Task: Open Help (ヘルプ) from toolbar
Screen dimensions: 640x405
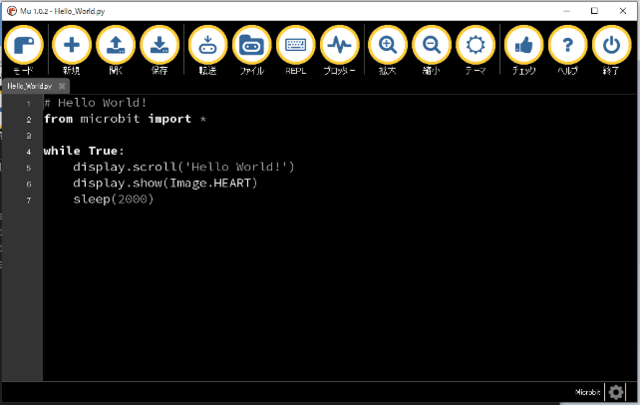Action: [x=568, y=46]
